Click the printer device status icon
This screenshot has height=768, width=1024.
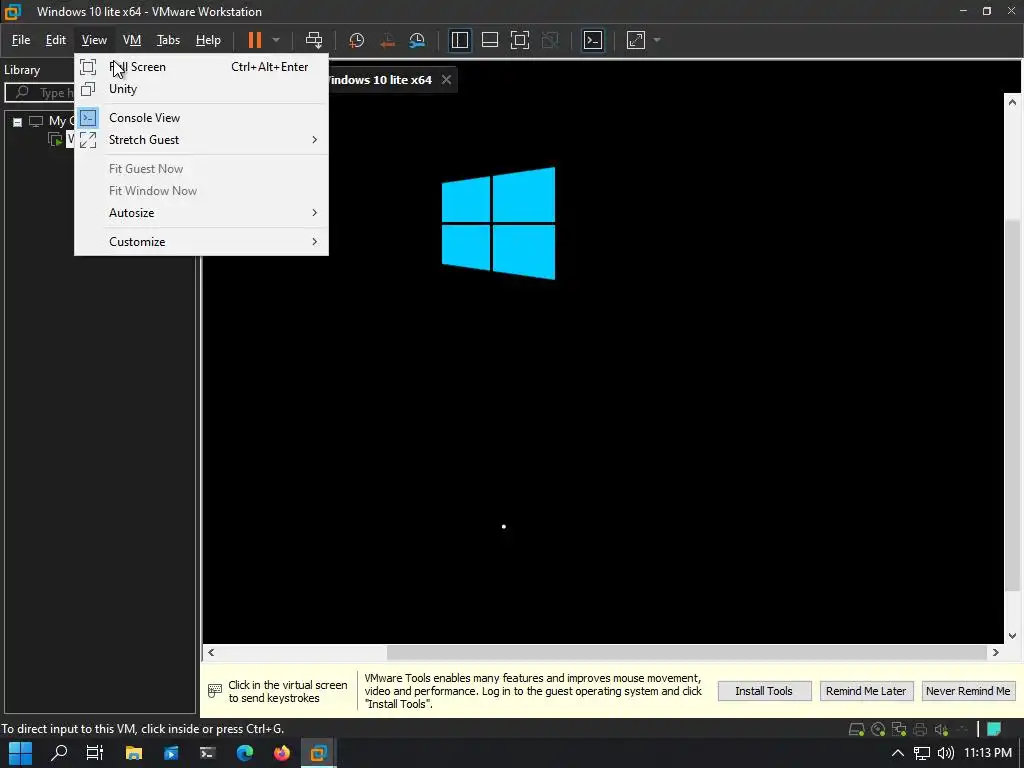coord(920,729)
